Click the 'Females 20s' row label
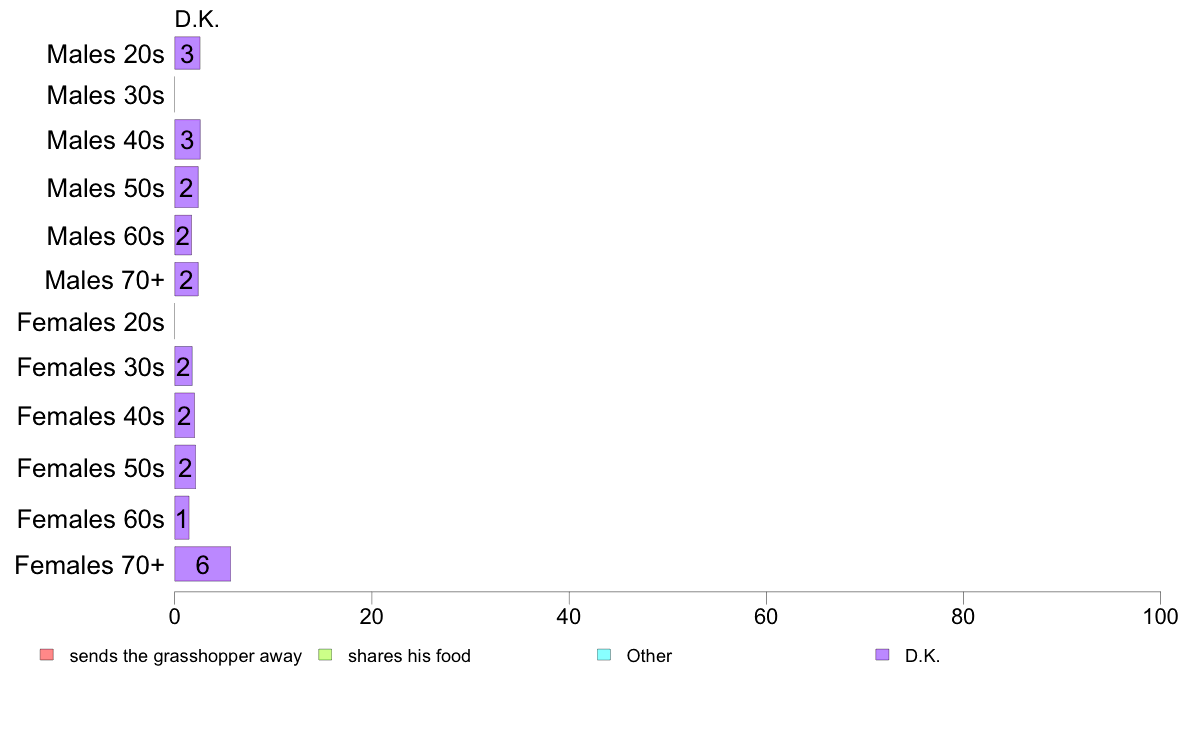Image resolution: width=1188 pixels, height=736 pixels. click(x=91, y=322)
